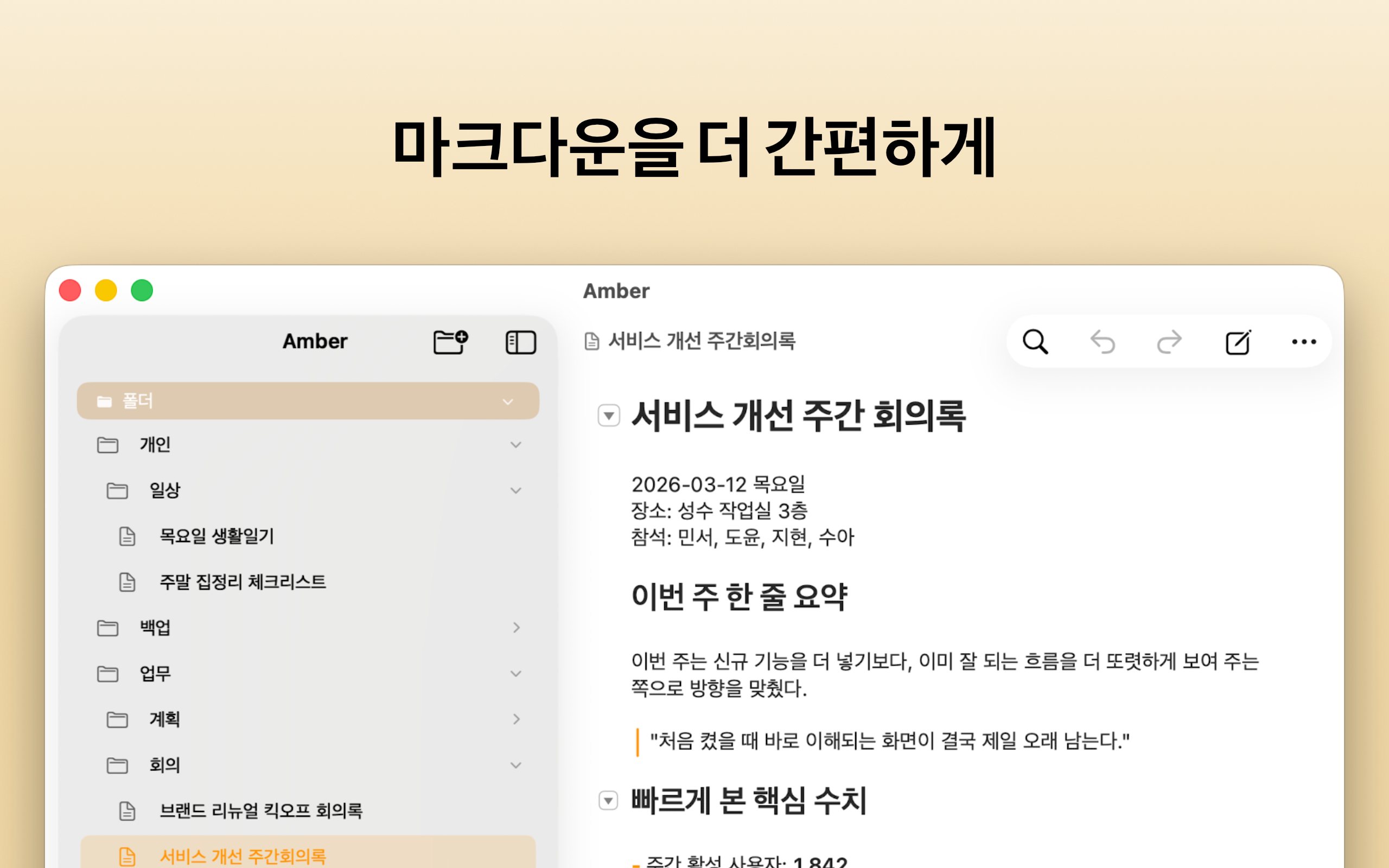Click the quoted blockquote text line

pyautogui.click(x=889, y=741)
